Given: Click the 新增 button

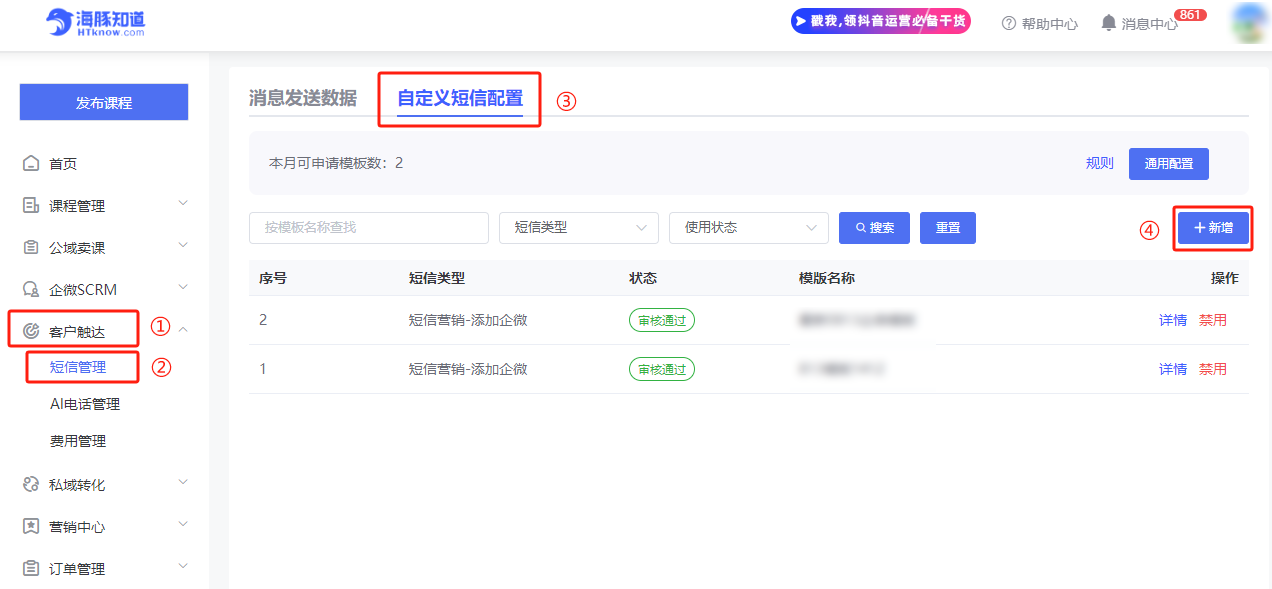Looking at the screenshot, I should point(1213,228).
